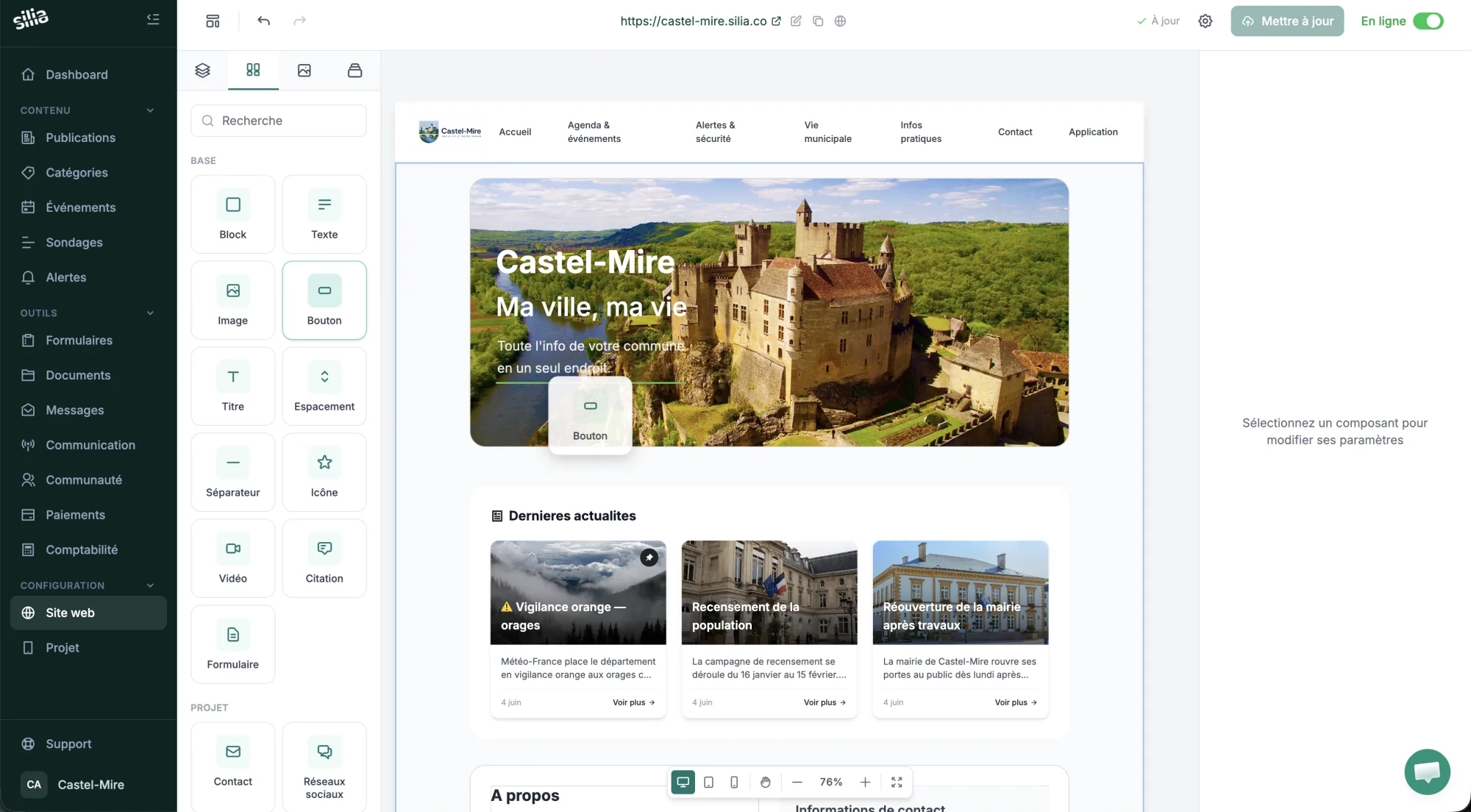Collapse the CONTENU section

[x=150, y=110]
